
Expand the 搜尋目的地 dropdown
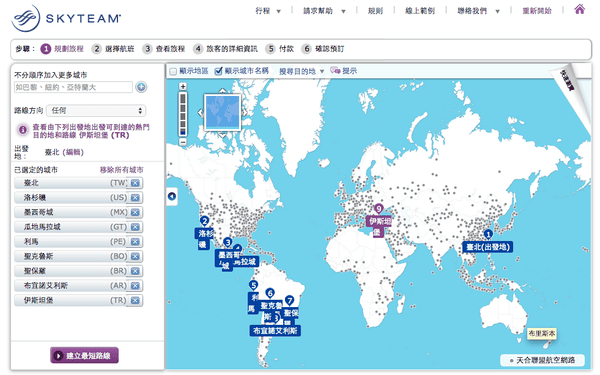click(302, 71)
